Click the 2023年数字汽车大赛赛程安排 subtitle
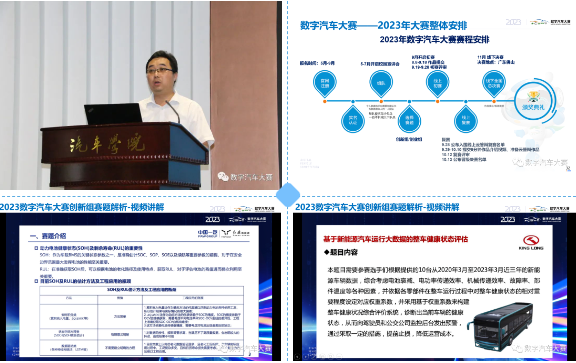This screenshot has height=363, width=576. (434, 39)
